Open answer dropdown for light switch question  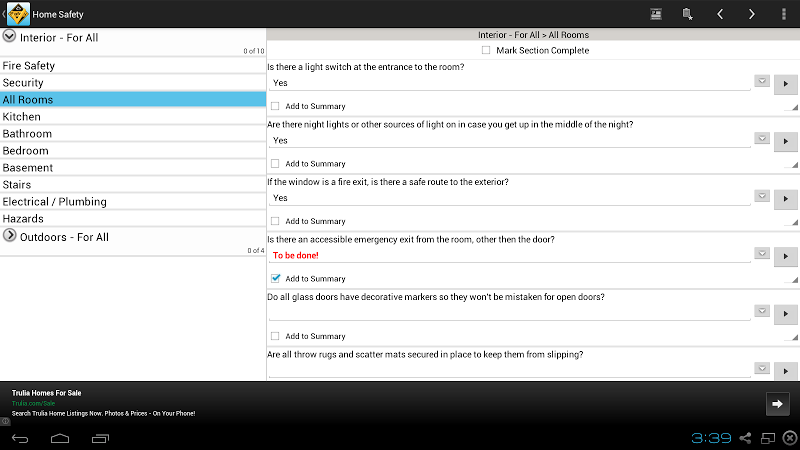tap(762, 81)
